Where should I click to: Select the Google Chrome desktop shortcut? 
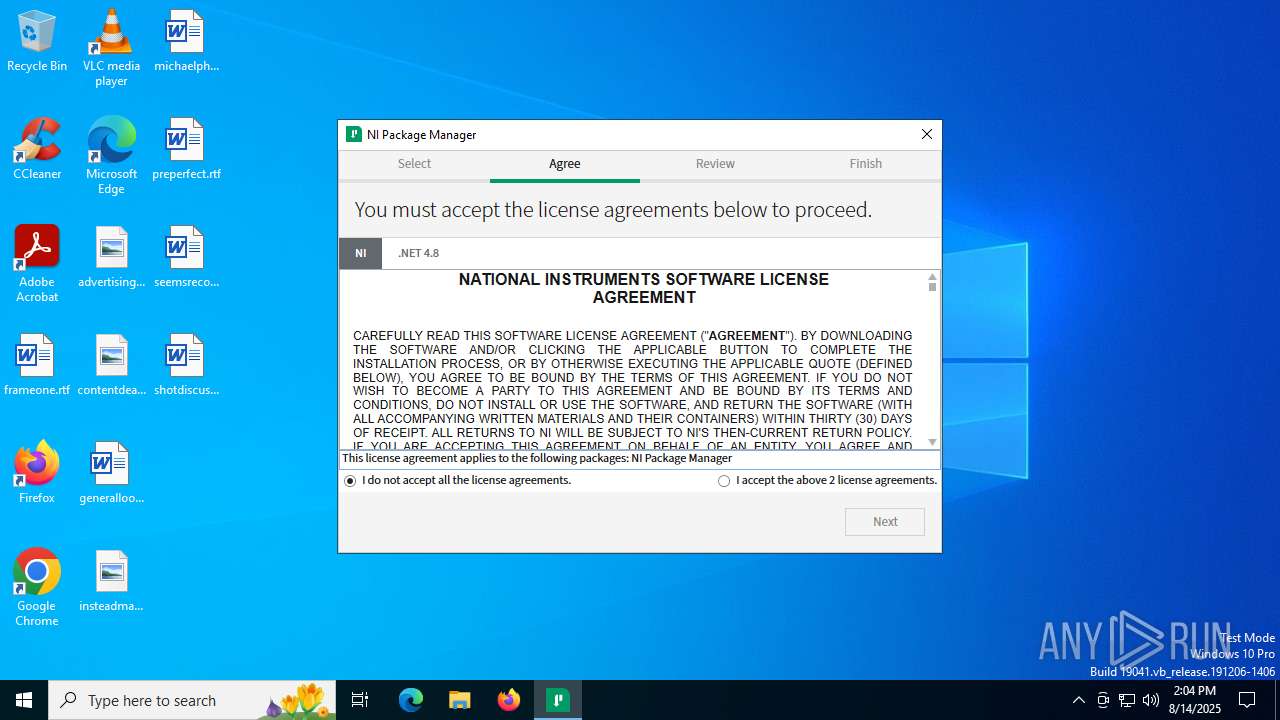(x=37, y=588)
